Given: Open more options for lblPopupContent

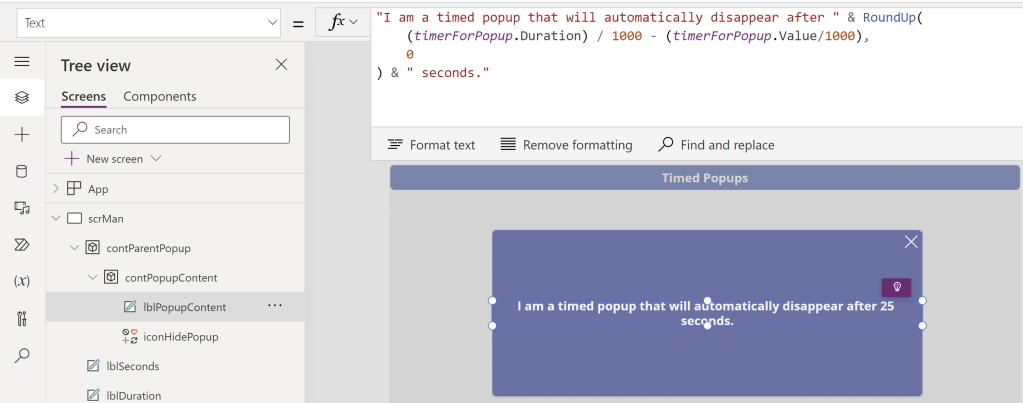Looking at the screenshot, I should tap(275, 306).
